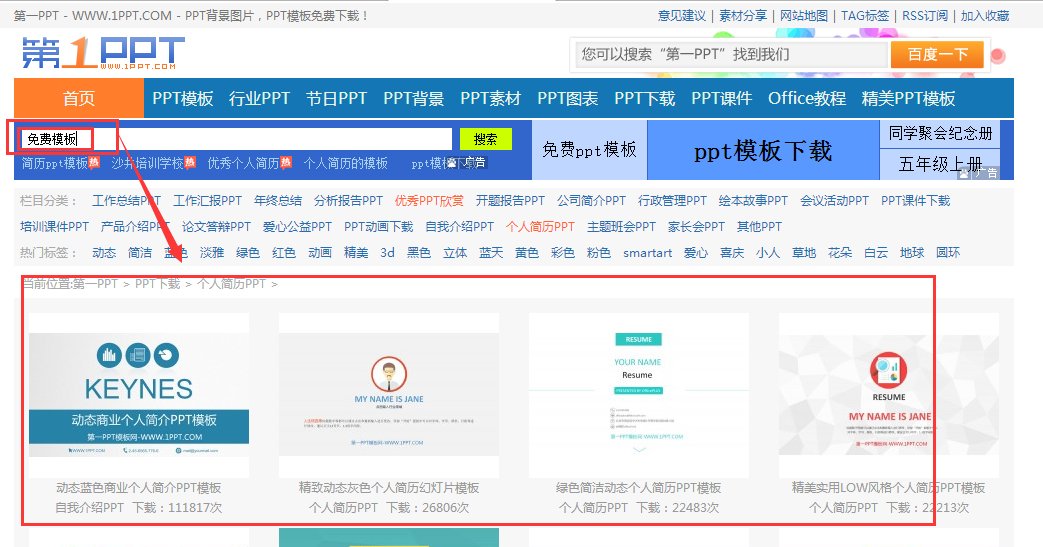The image size is (1043, 547).
Task: Click 自我介绍PPT under the first template
Action: coord(89,508)
